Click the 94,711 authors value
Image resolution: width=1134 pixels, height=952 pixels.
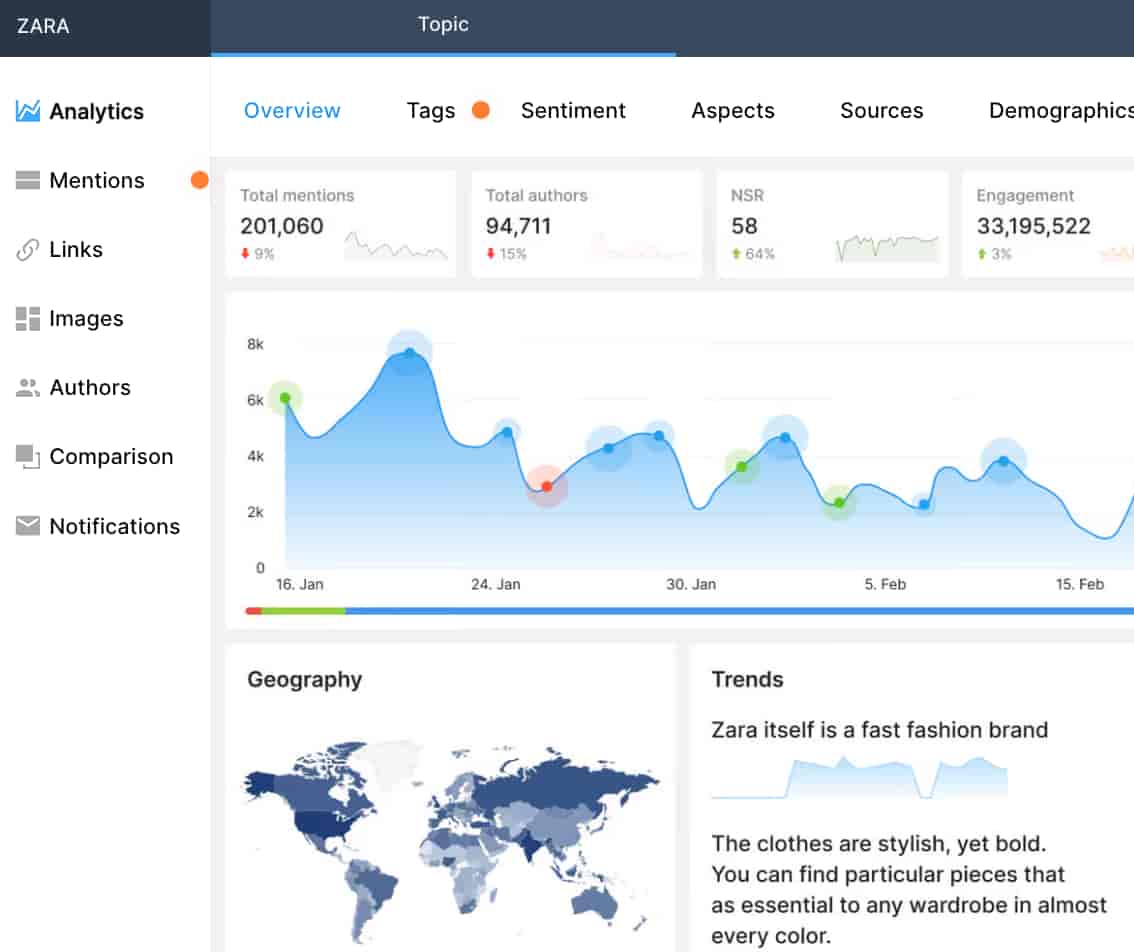click(519, 226)
